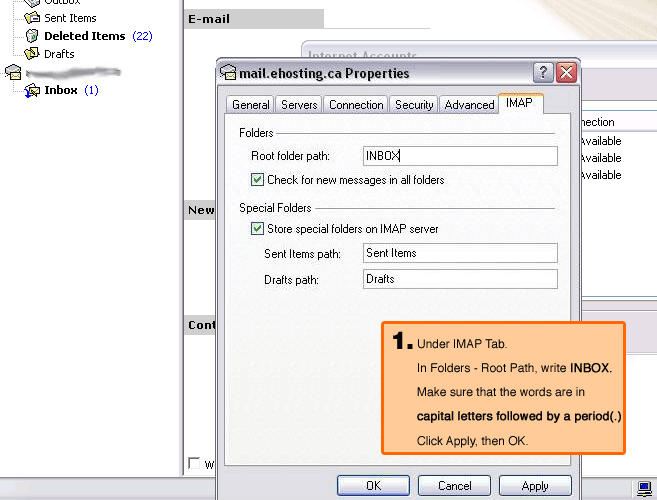The image size is (657, 500).
Task: Click the Apply button
Action: [x=535, y=486]
